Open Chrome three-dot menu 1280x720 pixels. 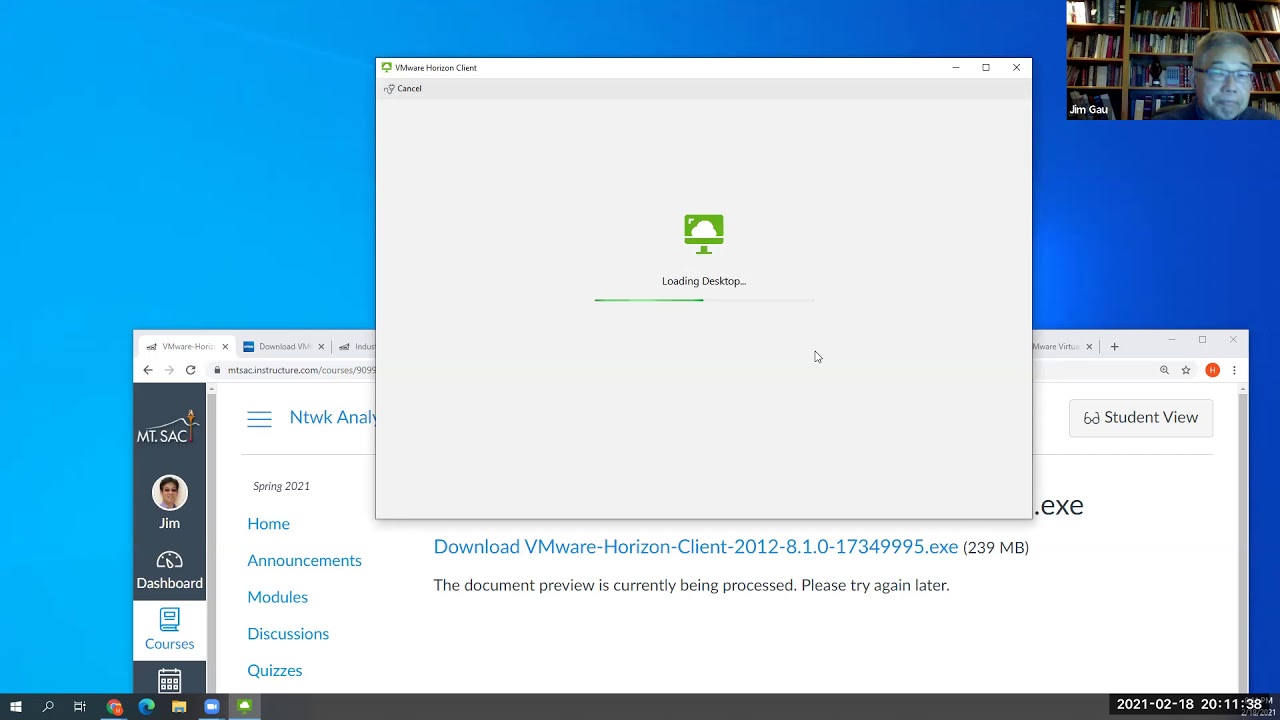pos(1234,370)
